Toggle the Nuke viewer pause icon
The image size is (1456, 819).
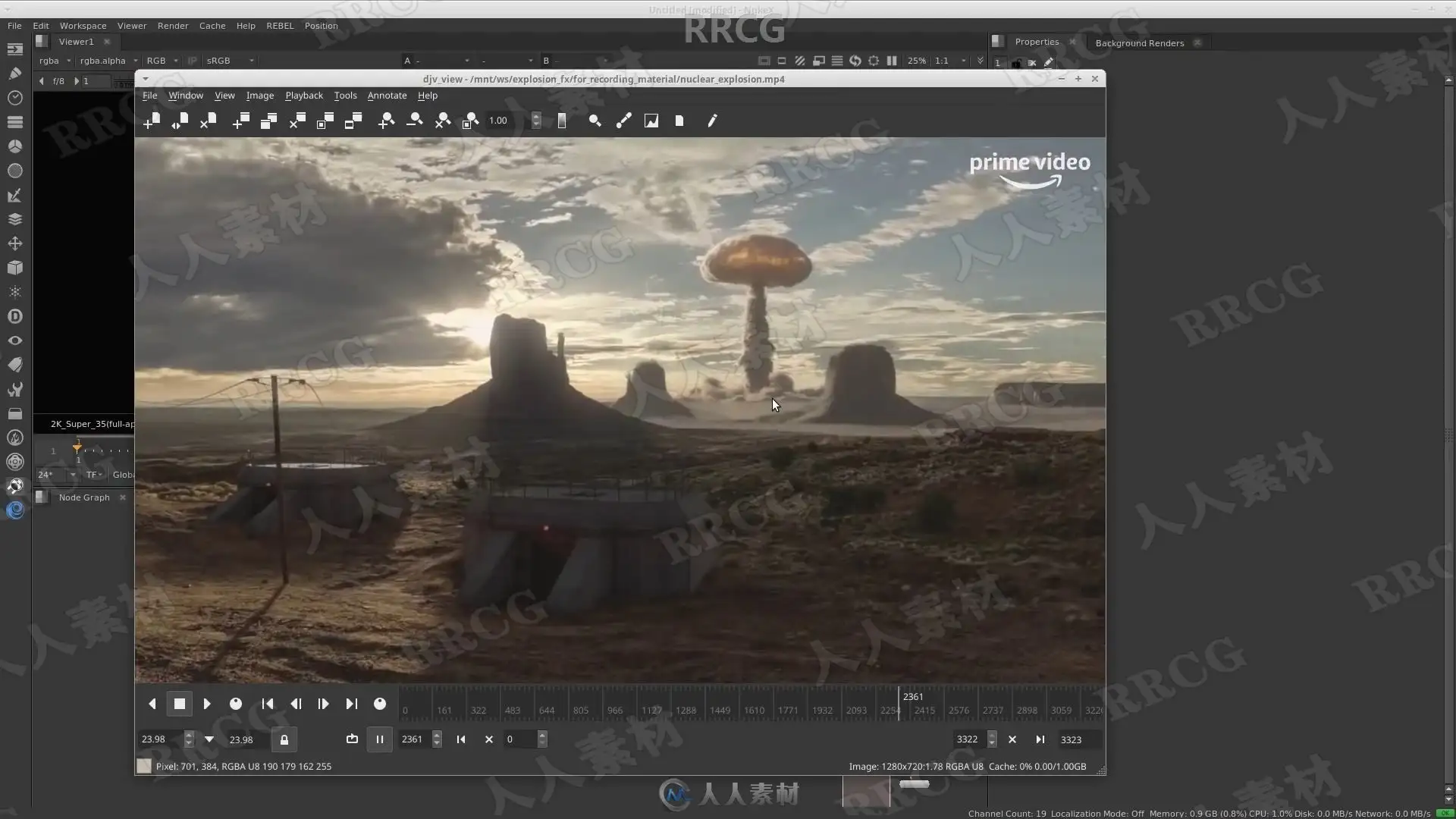click(x=892, y=61)
